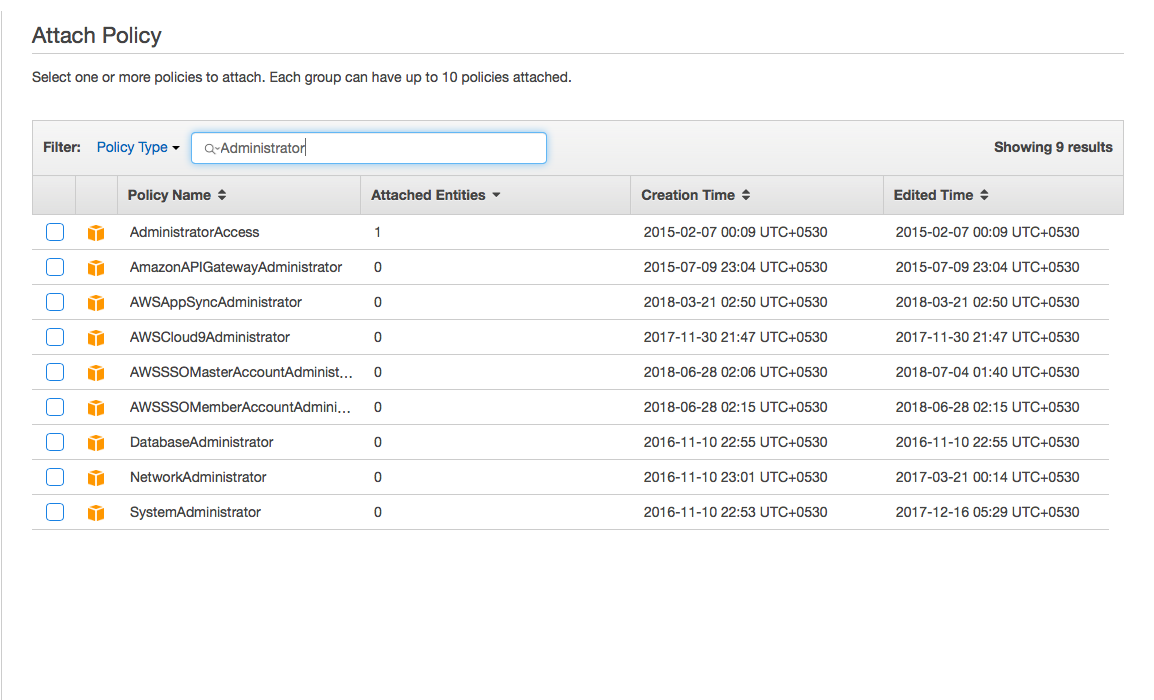Click the AmazonAPIGatewayAdministrator policy box icon
This screenshot has width=1154, height=700.
(96, 267)
